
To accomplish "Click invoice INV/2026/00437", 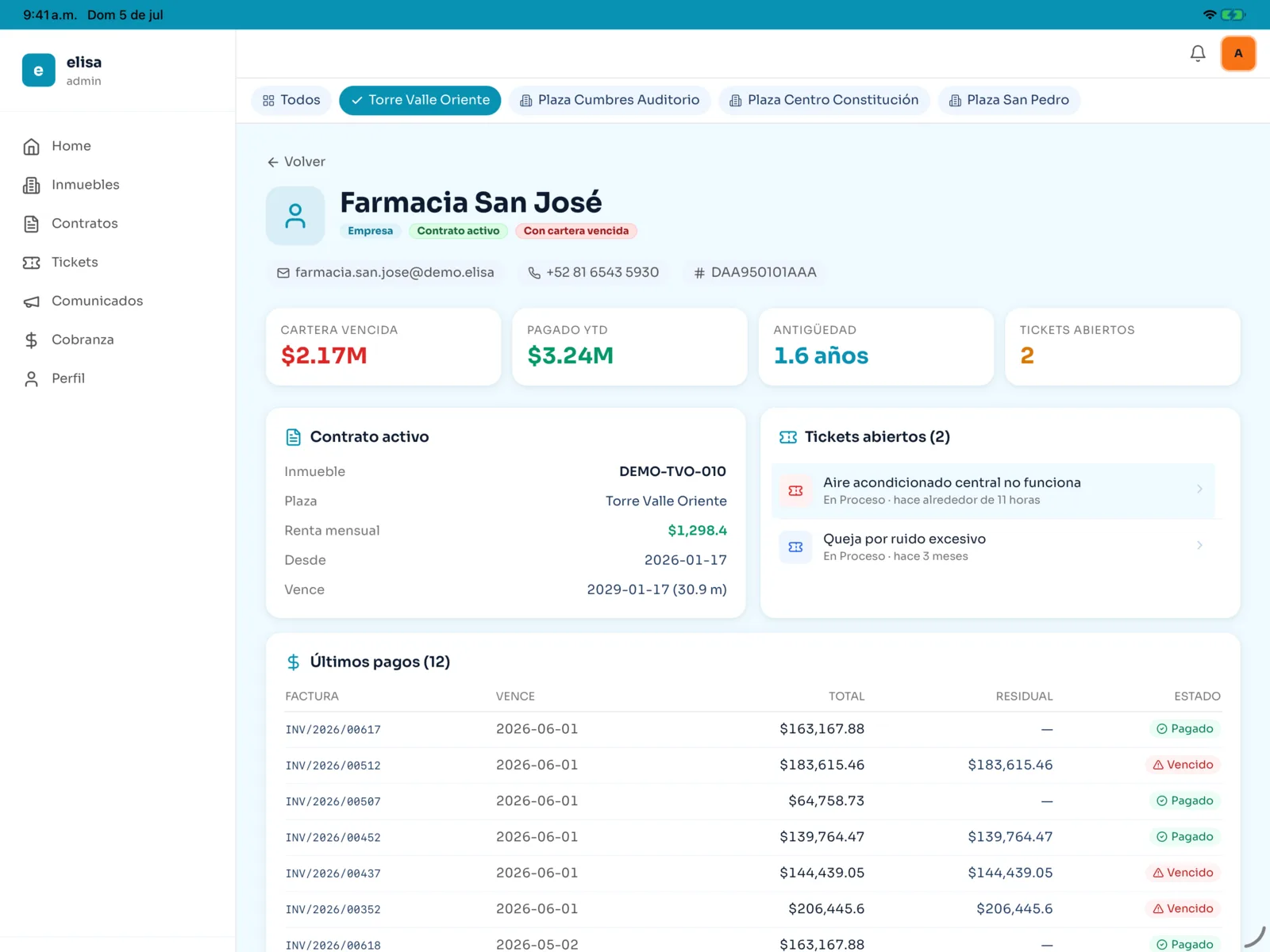I will click(x=333, y=873).
